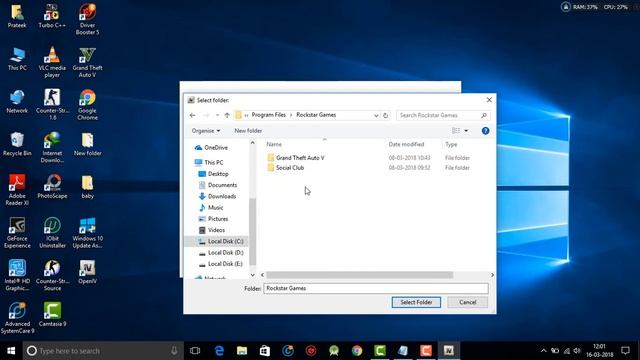Launch Camtasia 9 desktop shortcut
The width and height of the screenshot is (640, 360).
coord(52,314)
